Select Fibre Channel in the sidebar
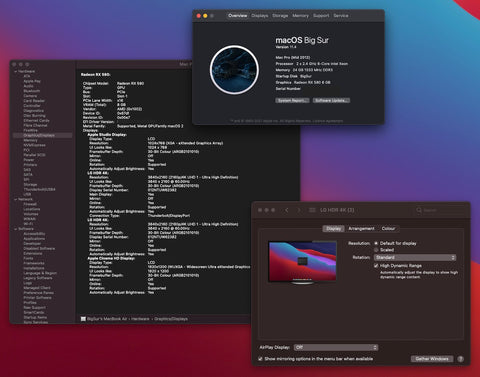 coord(35,126)
